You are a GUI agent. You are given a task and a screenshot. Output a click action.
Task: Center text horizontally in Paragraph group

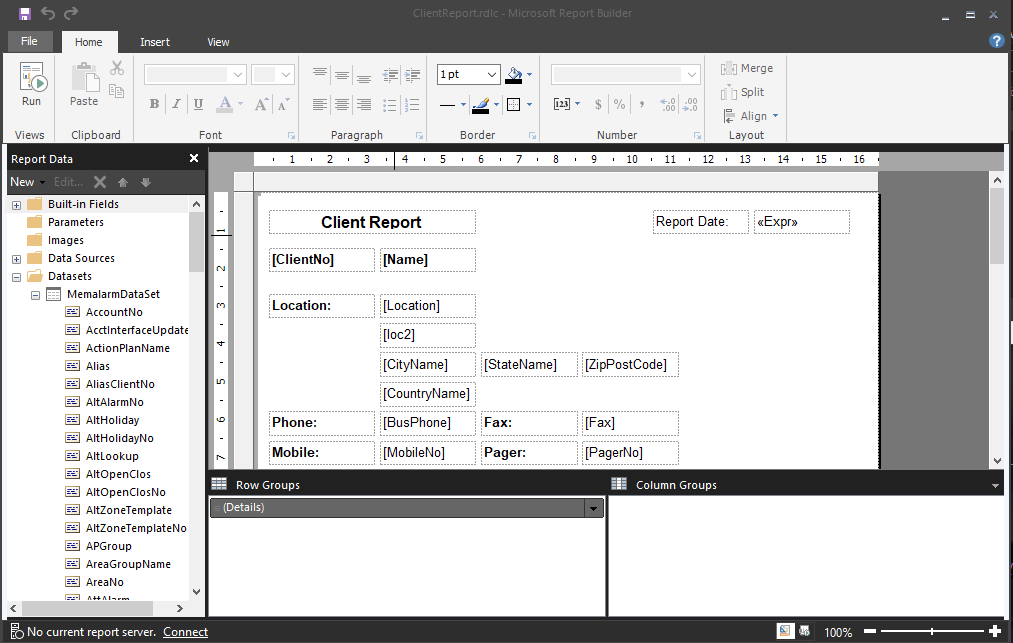342,105
